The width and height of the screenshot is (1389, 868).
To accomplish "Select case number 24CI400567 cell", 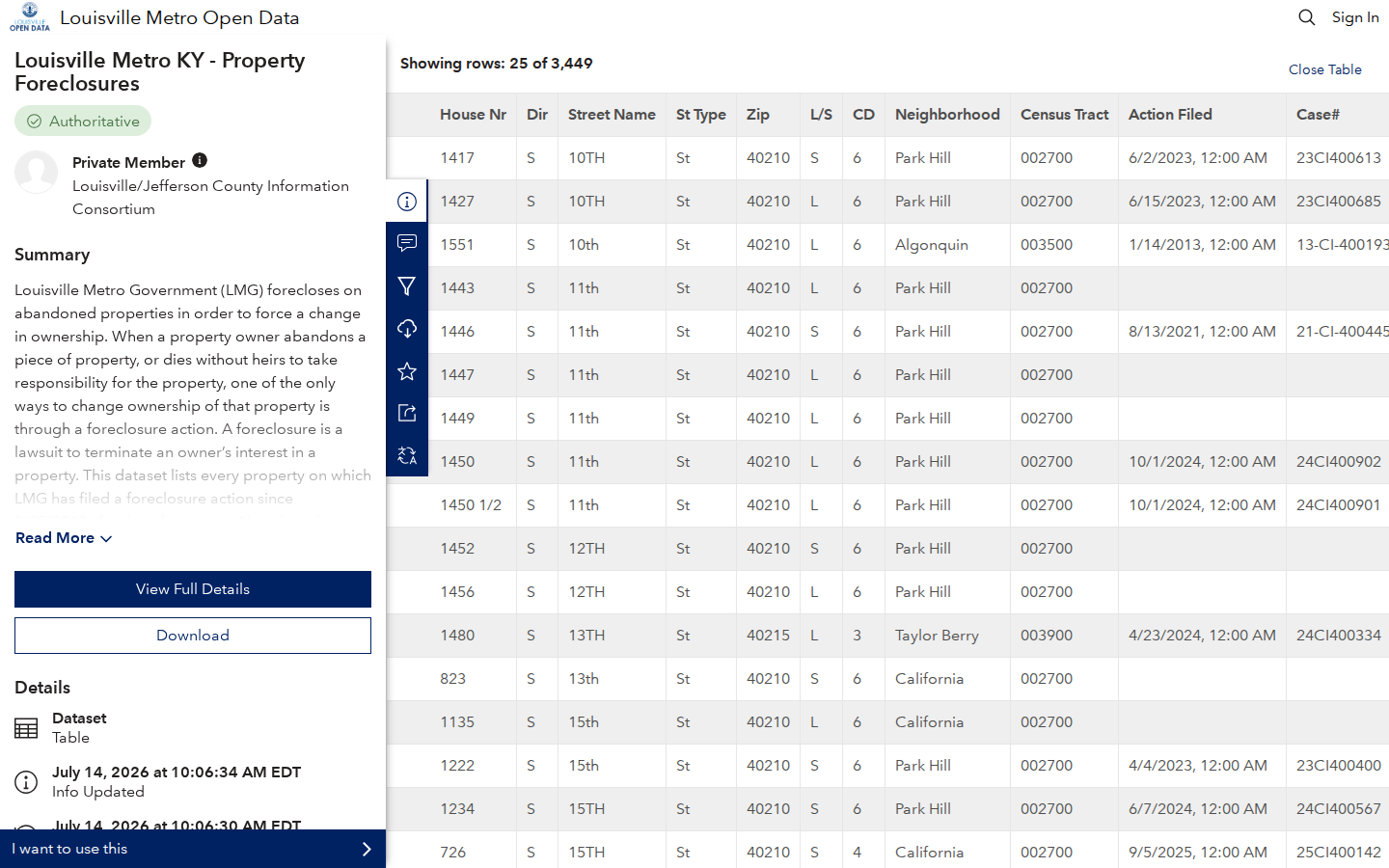I will [1338, 809].
